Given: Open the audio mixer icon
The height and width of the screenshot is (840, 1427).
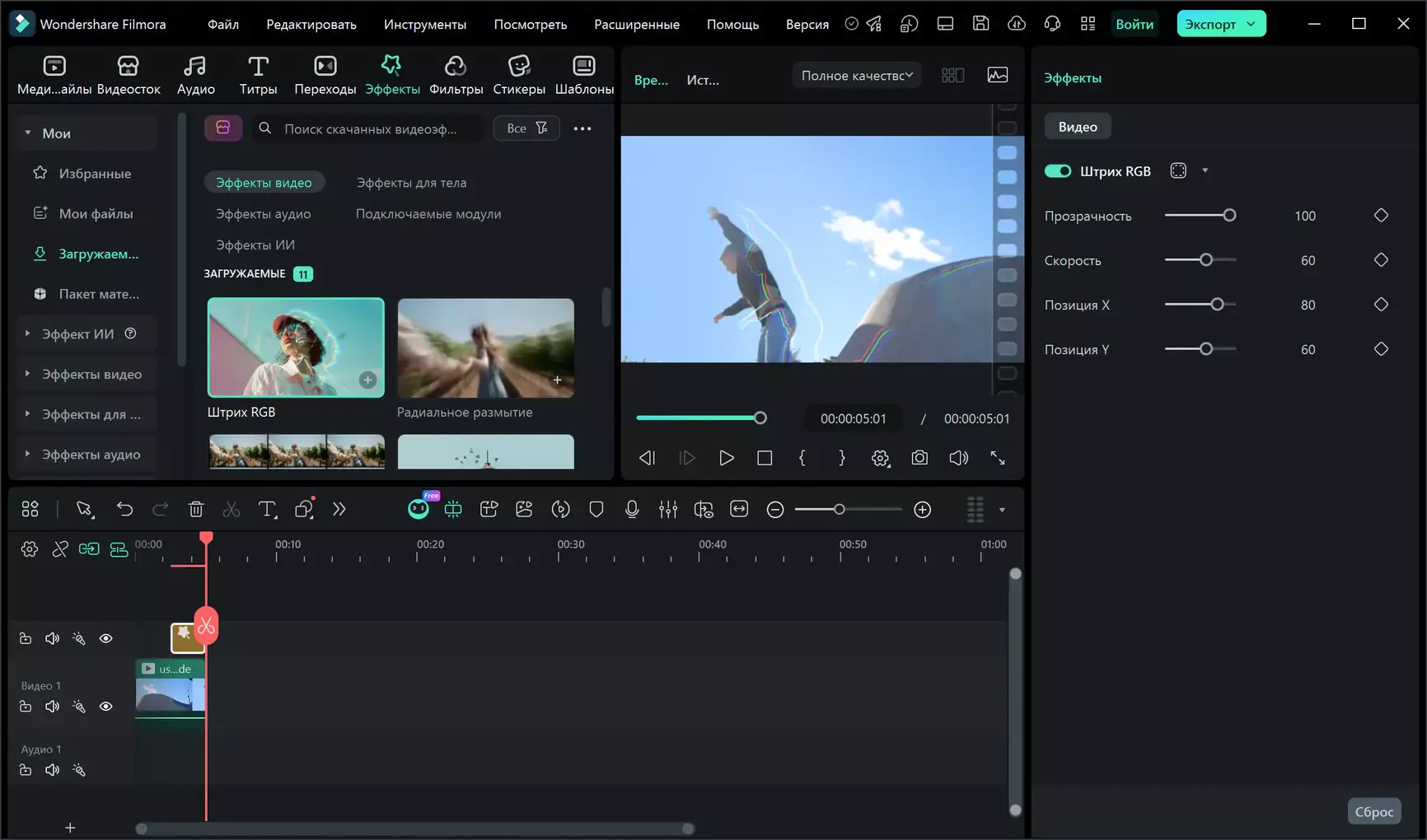Looking at the screenshot, I should pos(668,510).
